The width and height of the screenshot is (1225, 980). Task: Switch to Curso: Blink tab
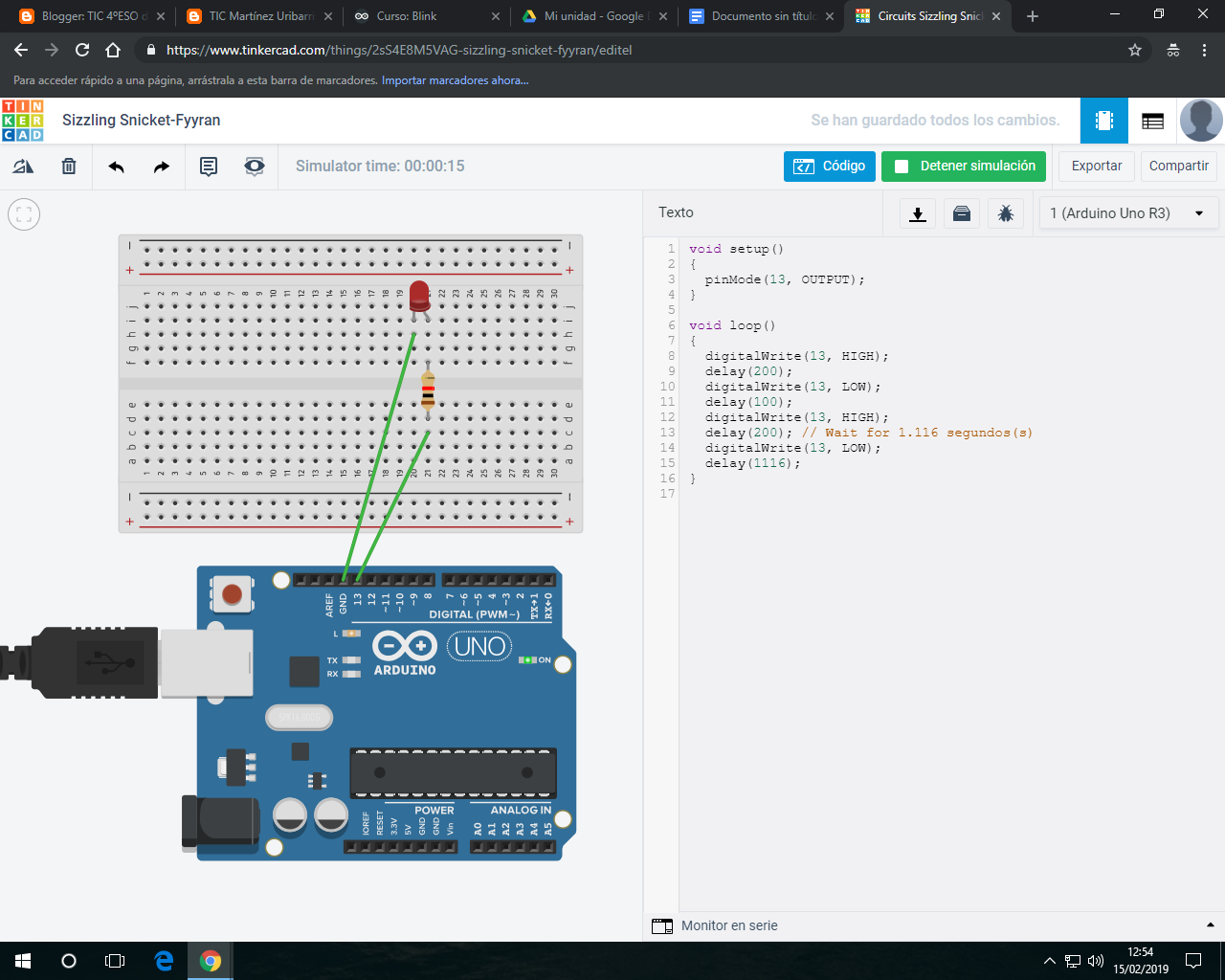pyautogui.click(x=426, y=16)
